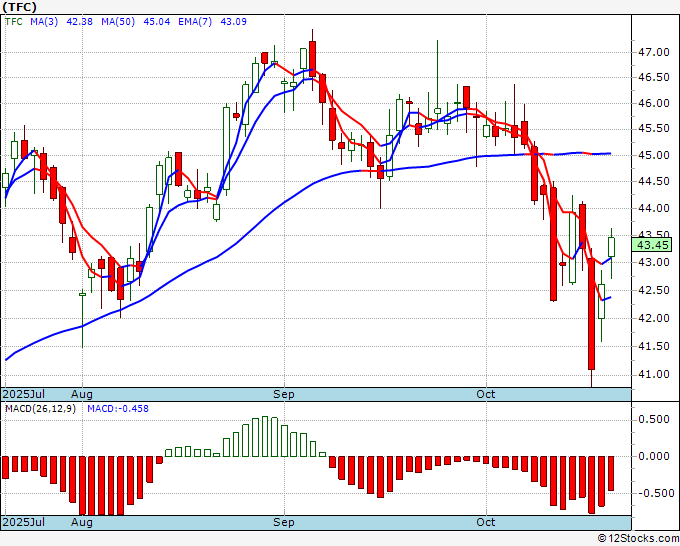Click the 44.50 price axis label

click(x=654, y=181)
